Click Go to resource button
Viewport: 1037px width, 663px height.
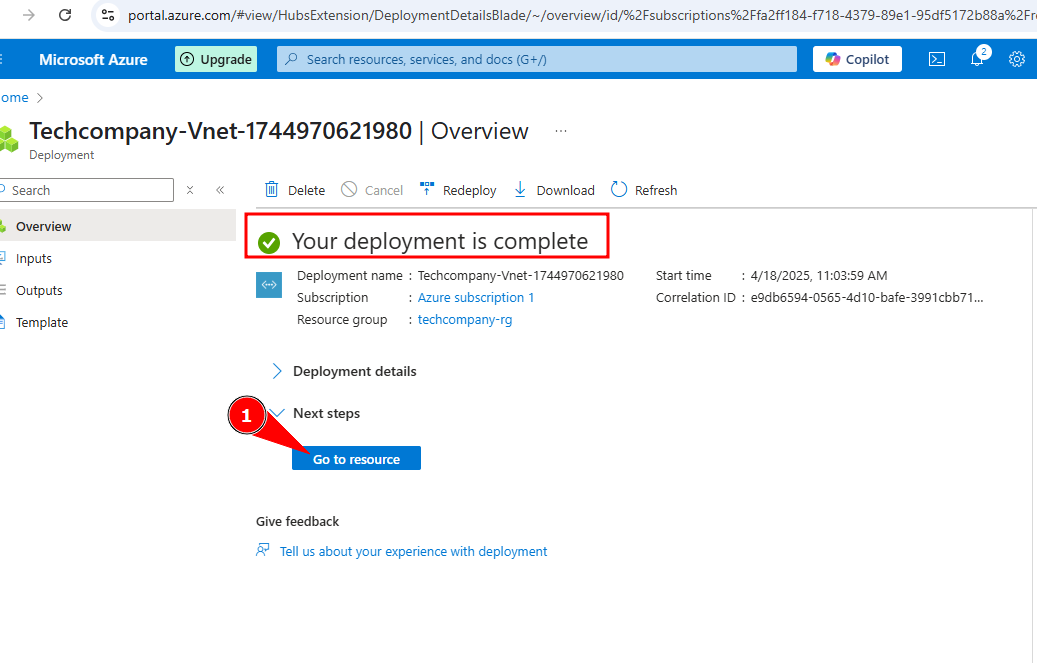click(356, 459)
